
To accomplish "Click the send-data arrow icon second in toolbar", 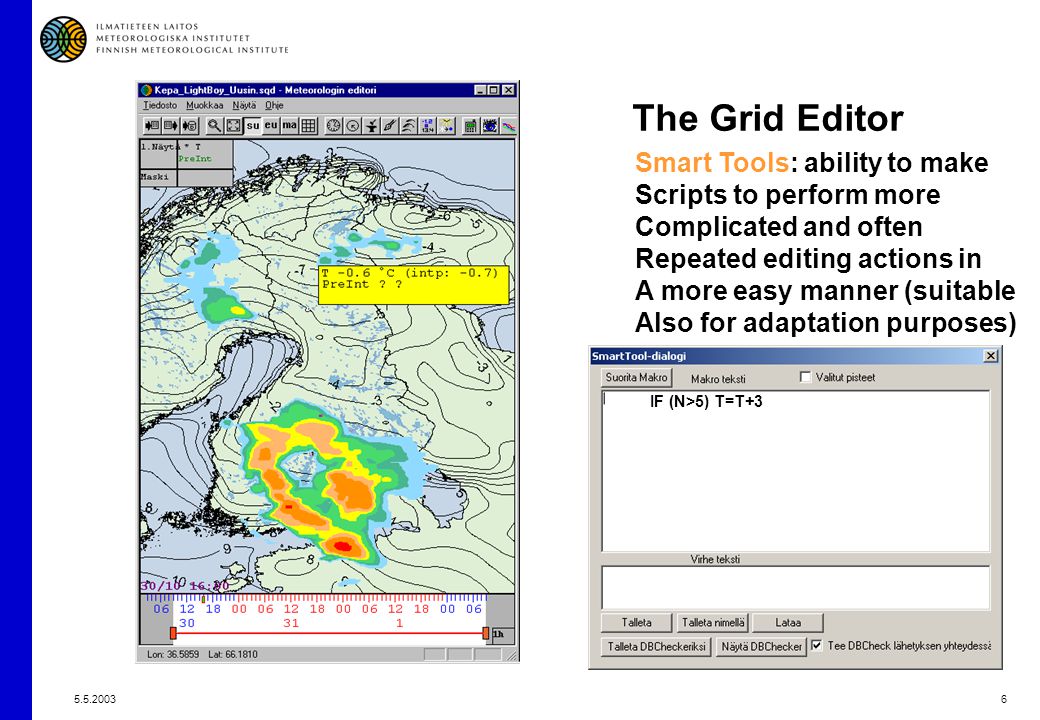I will pyautogui.click(x=170, y=125).
